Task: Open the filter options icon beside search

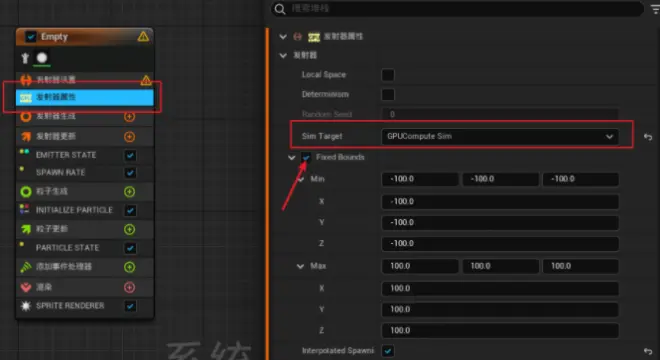Action: tap(655, 9)
